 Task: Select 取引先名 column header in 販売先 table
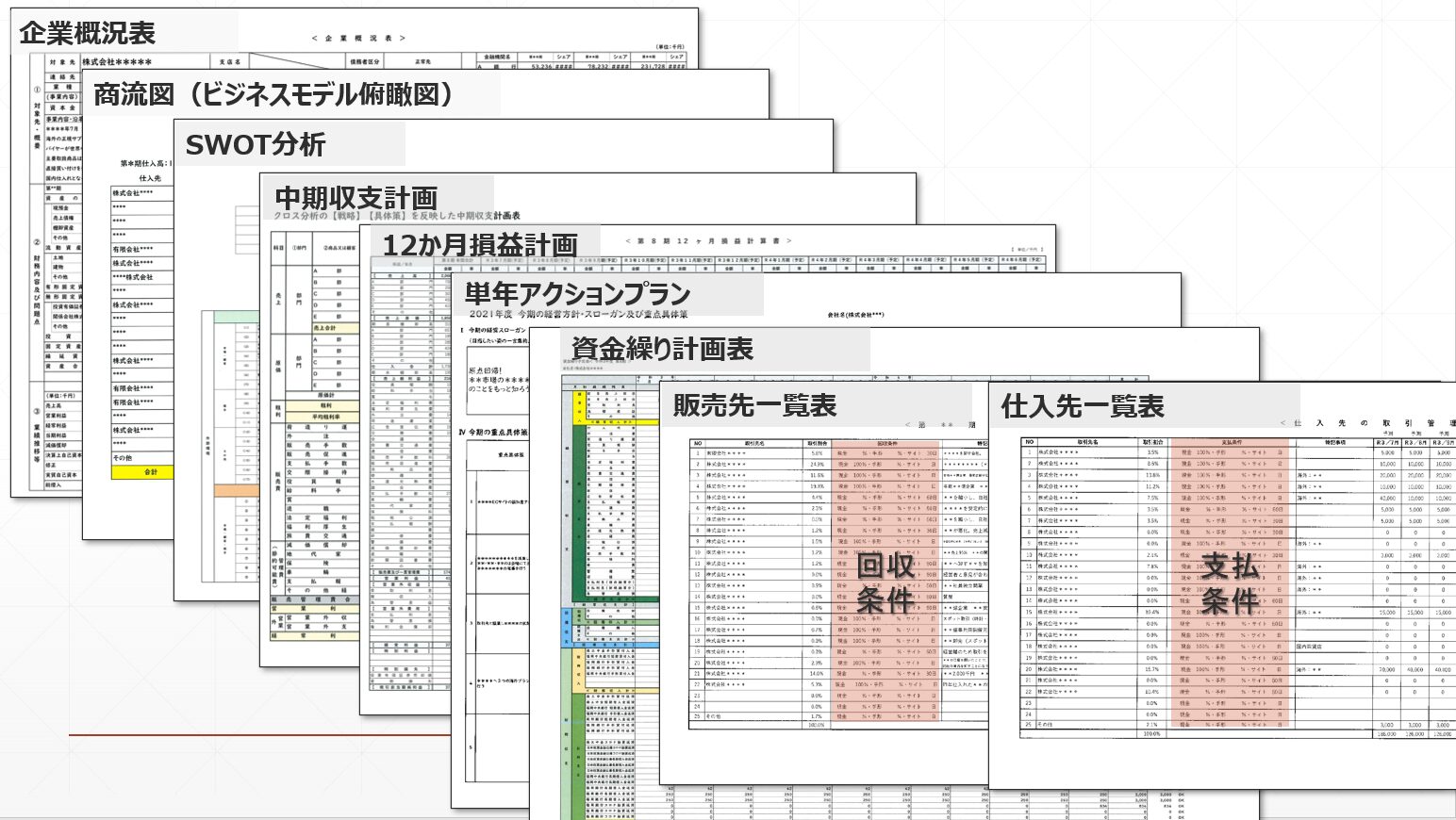(x=754, y=442)
